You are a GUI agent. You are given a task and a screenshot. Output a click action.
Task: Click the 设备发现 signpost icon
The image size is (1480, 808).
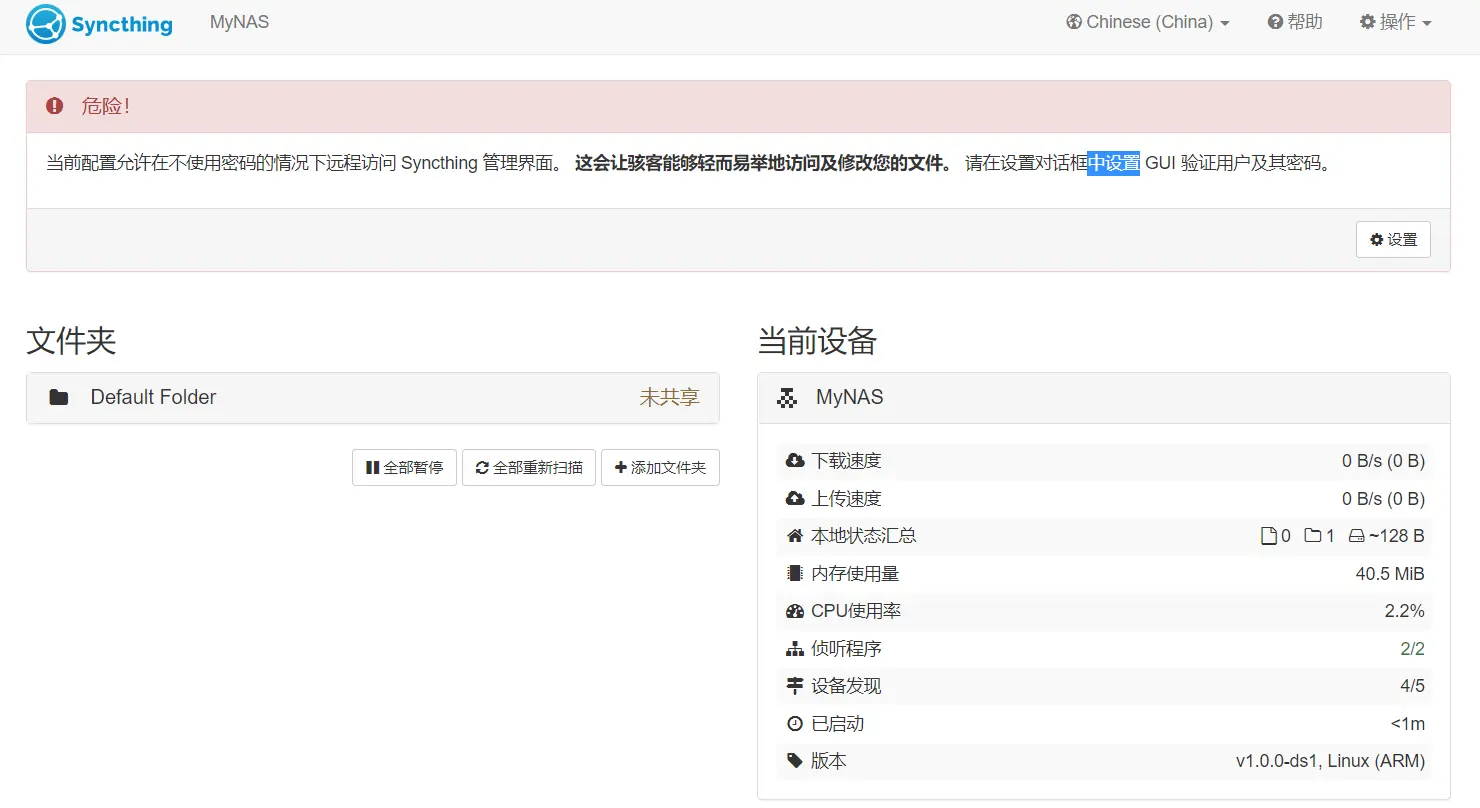[x=795, y=686]
